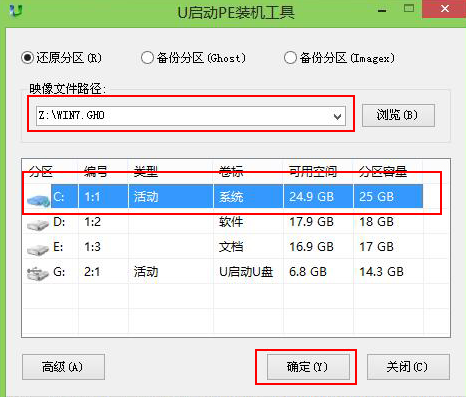This screenshot has height=397, width=466.
Task: Click the 6.8 GB free space cell
Action: pyautogui.click(x=308, y=272)
